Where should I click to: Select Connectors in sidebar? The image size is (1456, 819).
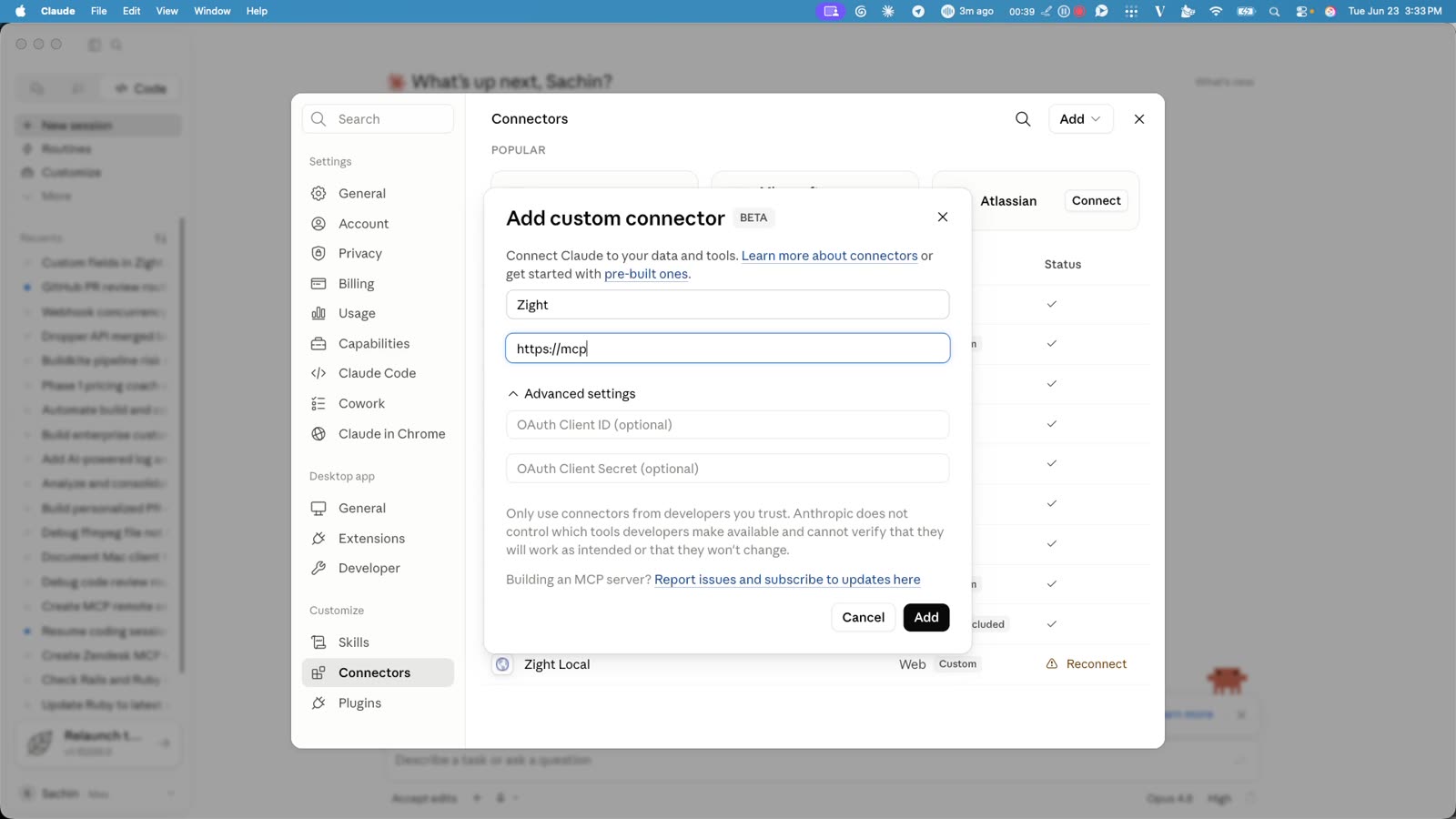click(x=378, y=672)
